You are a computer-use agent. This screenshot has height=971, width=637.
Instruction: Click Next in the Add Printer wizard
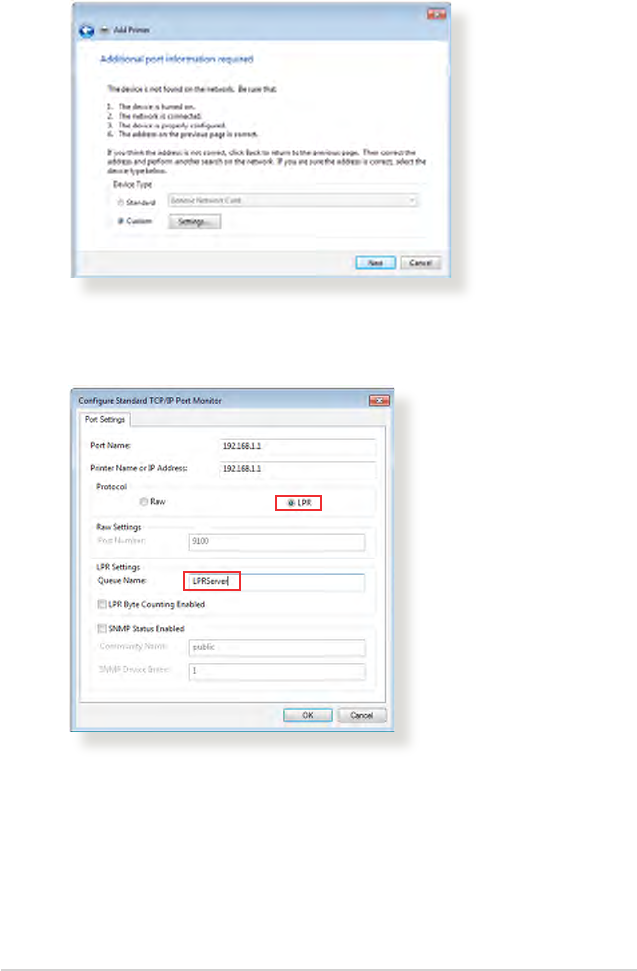click(x=375, y=263)
